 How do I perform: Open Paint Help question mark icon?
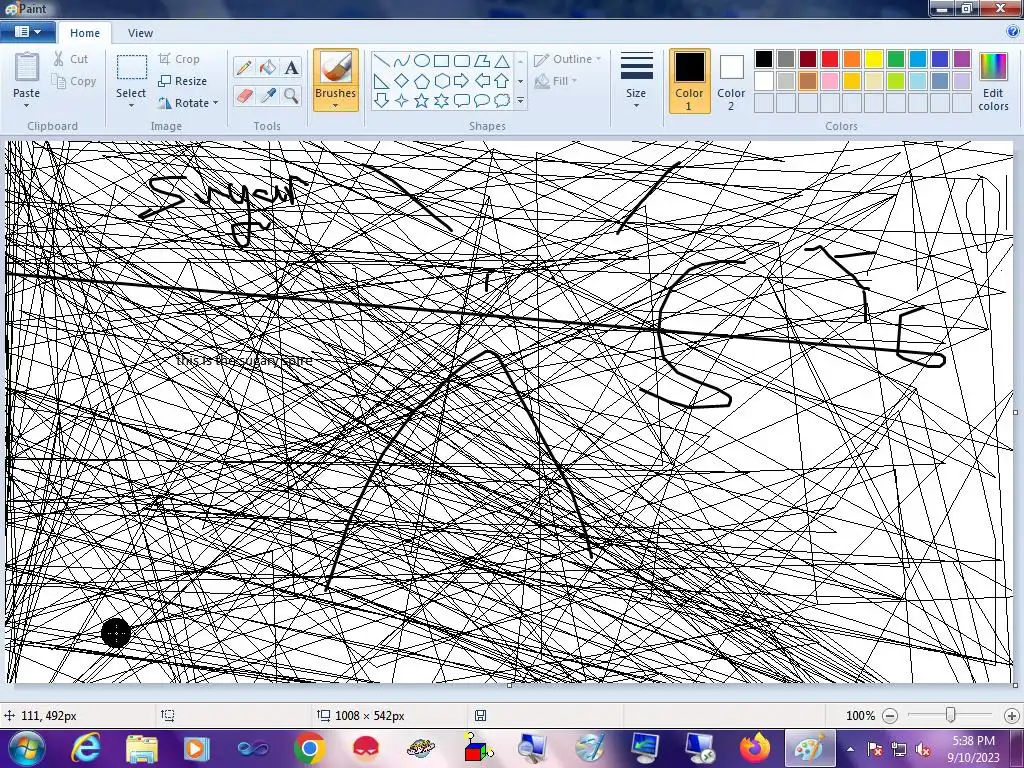point(1014,31)
